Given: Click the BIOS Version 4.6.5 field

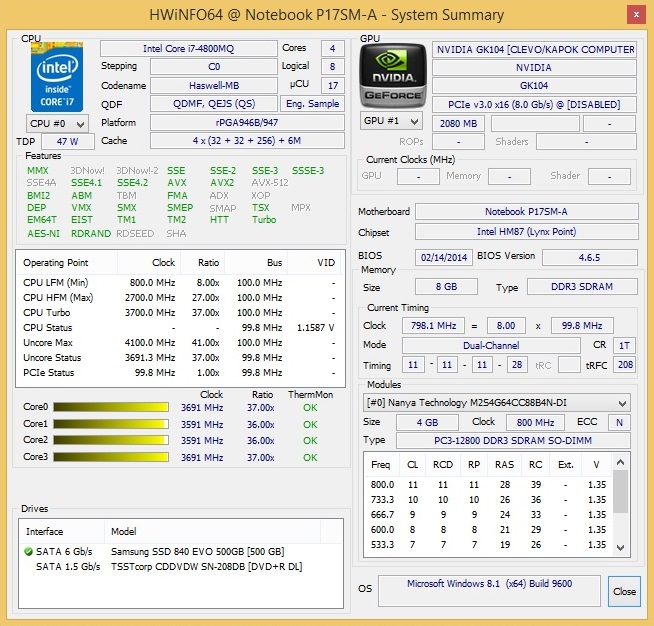Looking at the screenshot, I should pos(590,257).
